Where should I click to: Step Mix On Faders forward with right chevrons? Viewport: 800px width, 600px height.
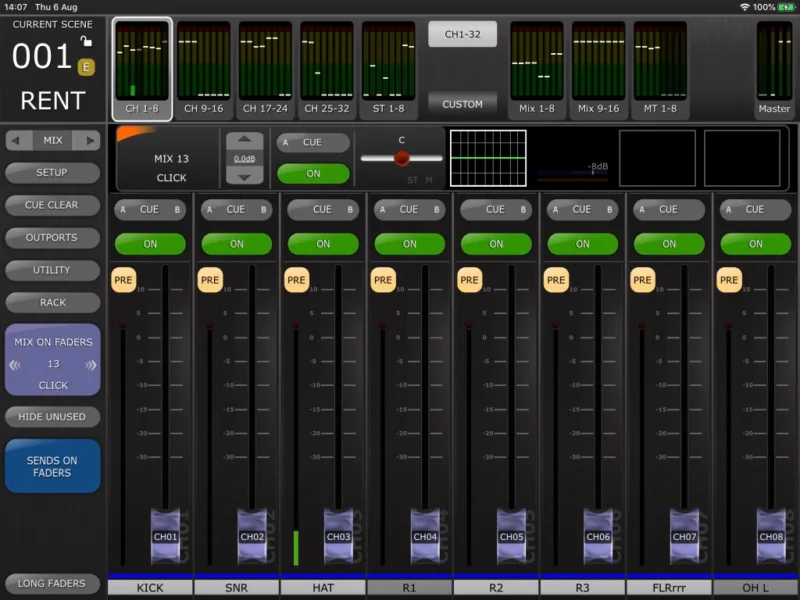(x=91, y=364)
